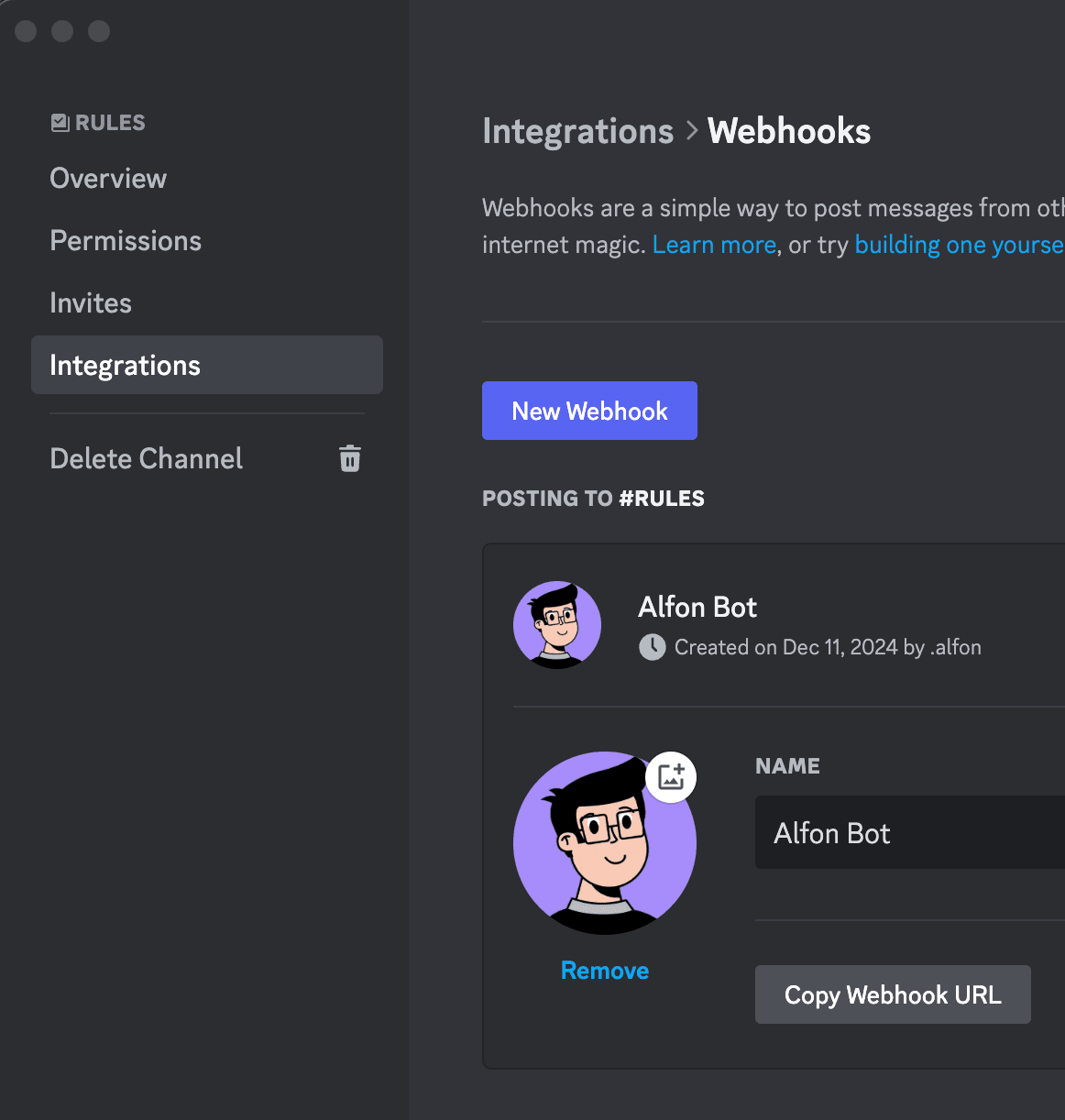The image size is (1065, 1120).
Task: Open the Overview settings tab
Action: [108, 179]
